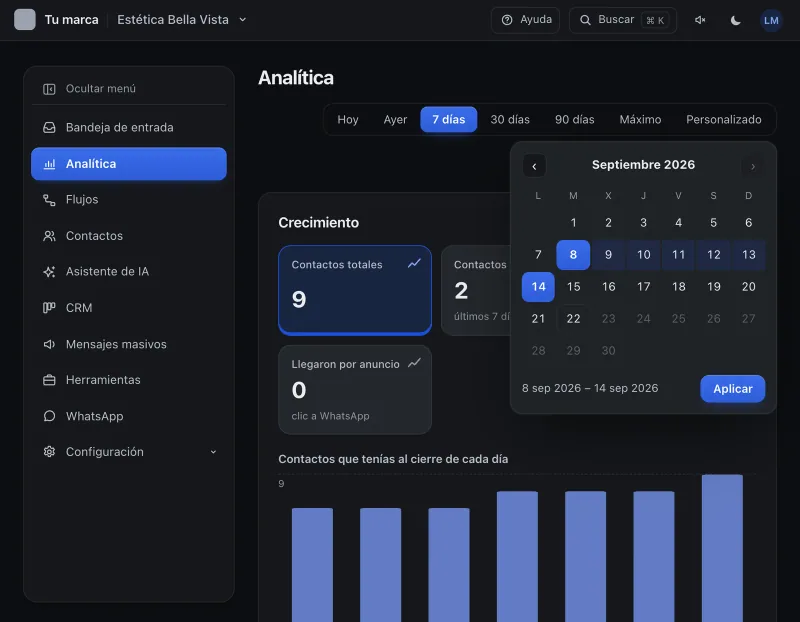Screen dimensions: 800x622
Task: Click the fourth bar in contacts chart
Action: (517, 557)
